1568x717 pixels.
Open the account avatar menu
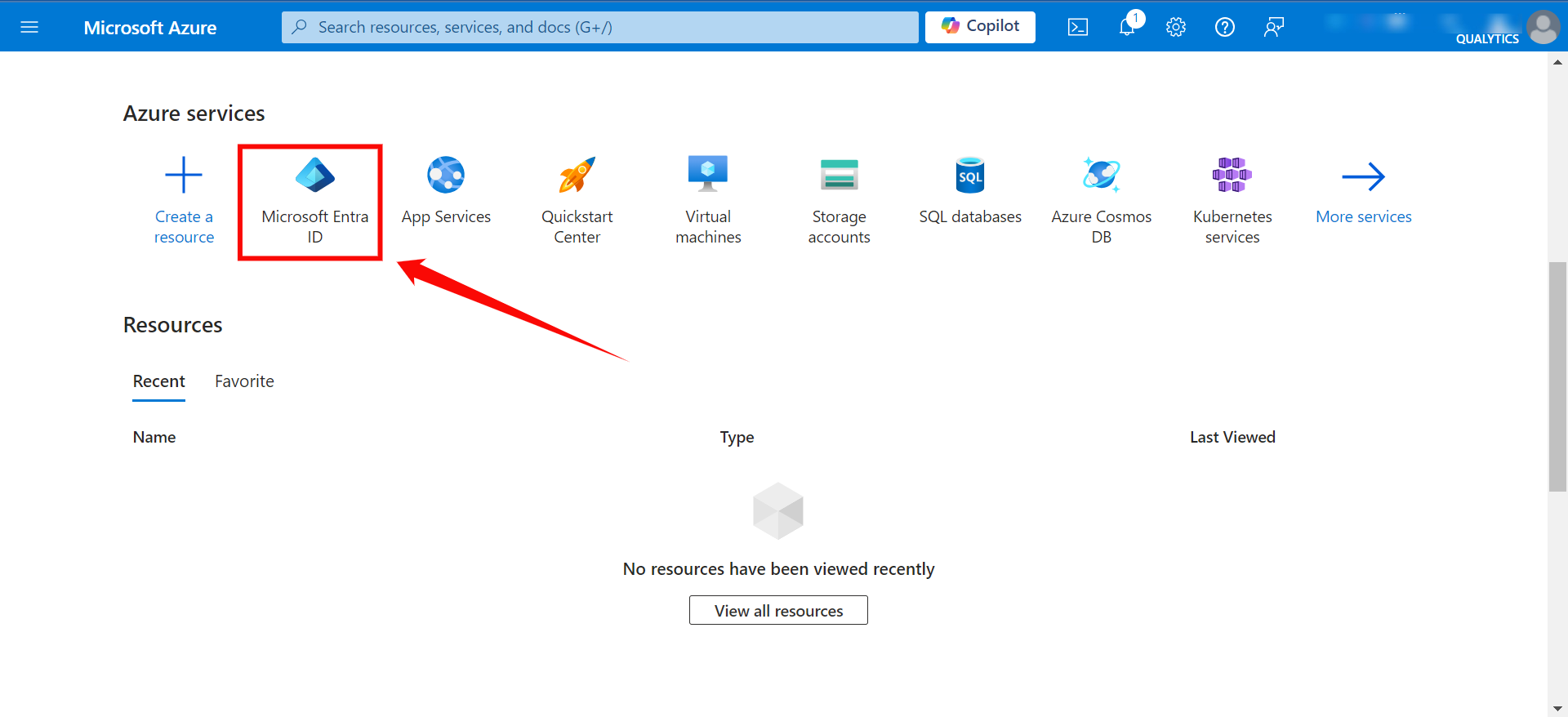click(x=1543, y=27)
